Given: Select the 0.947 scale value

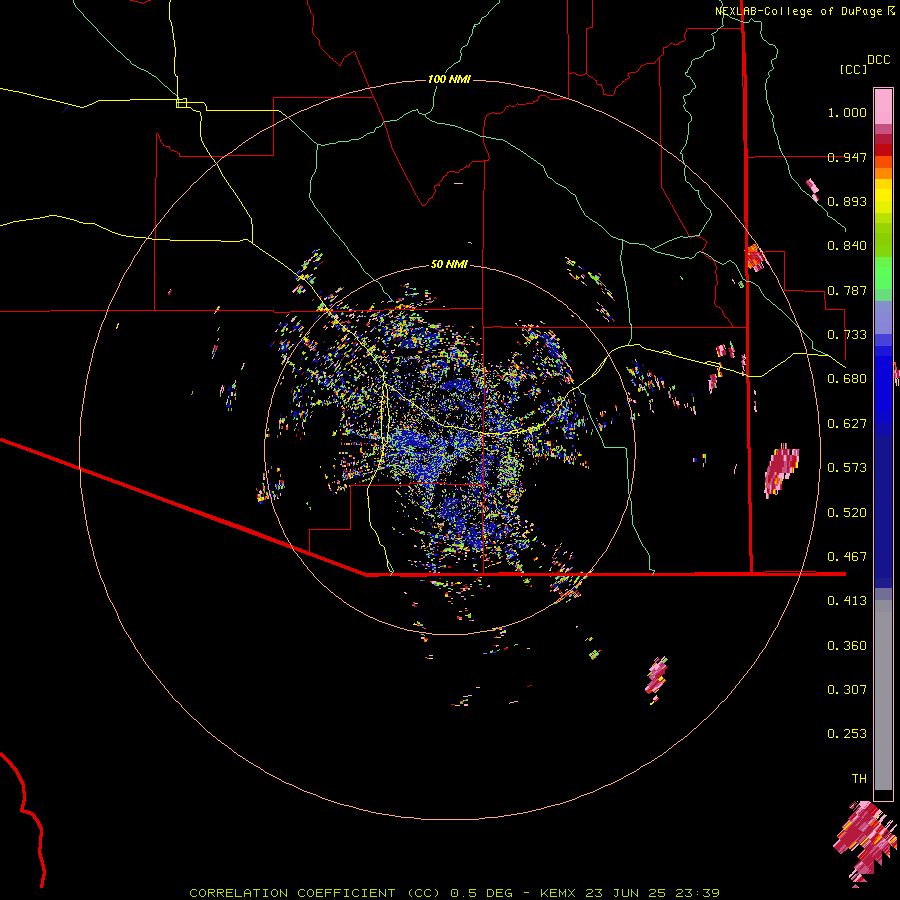Looking at the screenshot, I should point(847,157).
